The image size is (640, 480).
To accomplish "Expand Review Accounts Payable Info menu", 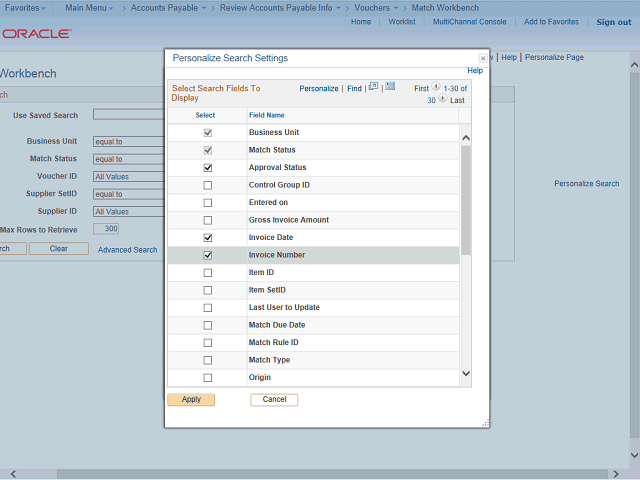I will pyautogui.click(x=280, y=8).
